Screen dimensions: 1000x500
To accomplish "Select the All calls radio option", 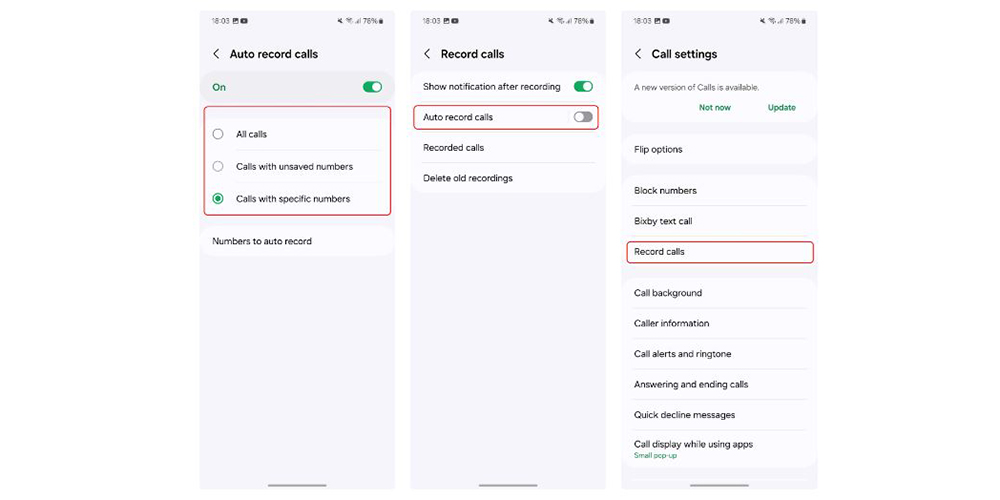I will 218,135.
